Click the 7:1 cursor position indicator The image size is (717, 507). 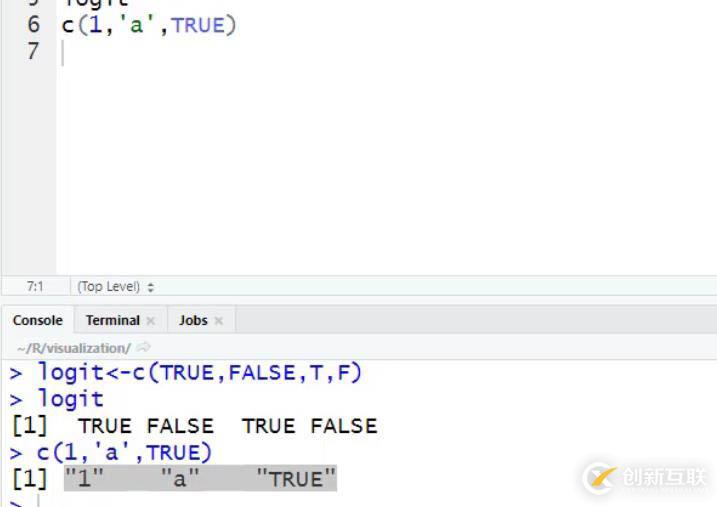35,287
